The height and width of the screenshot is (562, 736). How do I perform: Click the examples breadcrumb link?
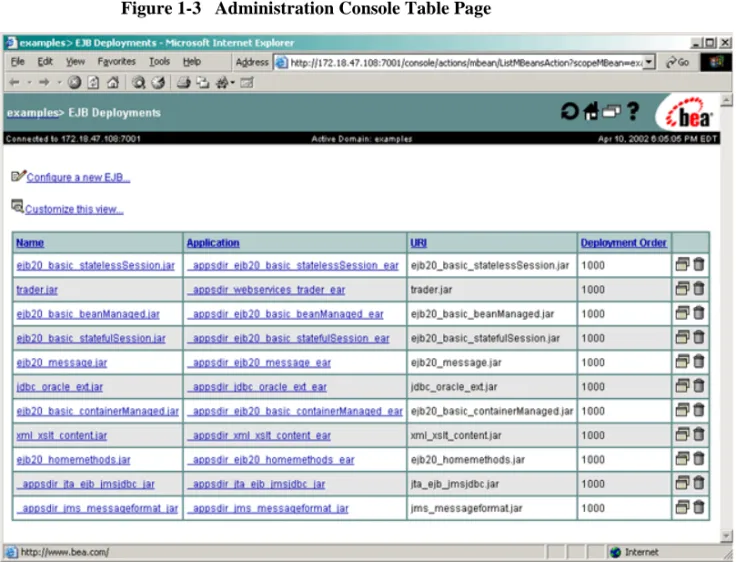[32, 113]
